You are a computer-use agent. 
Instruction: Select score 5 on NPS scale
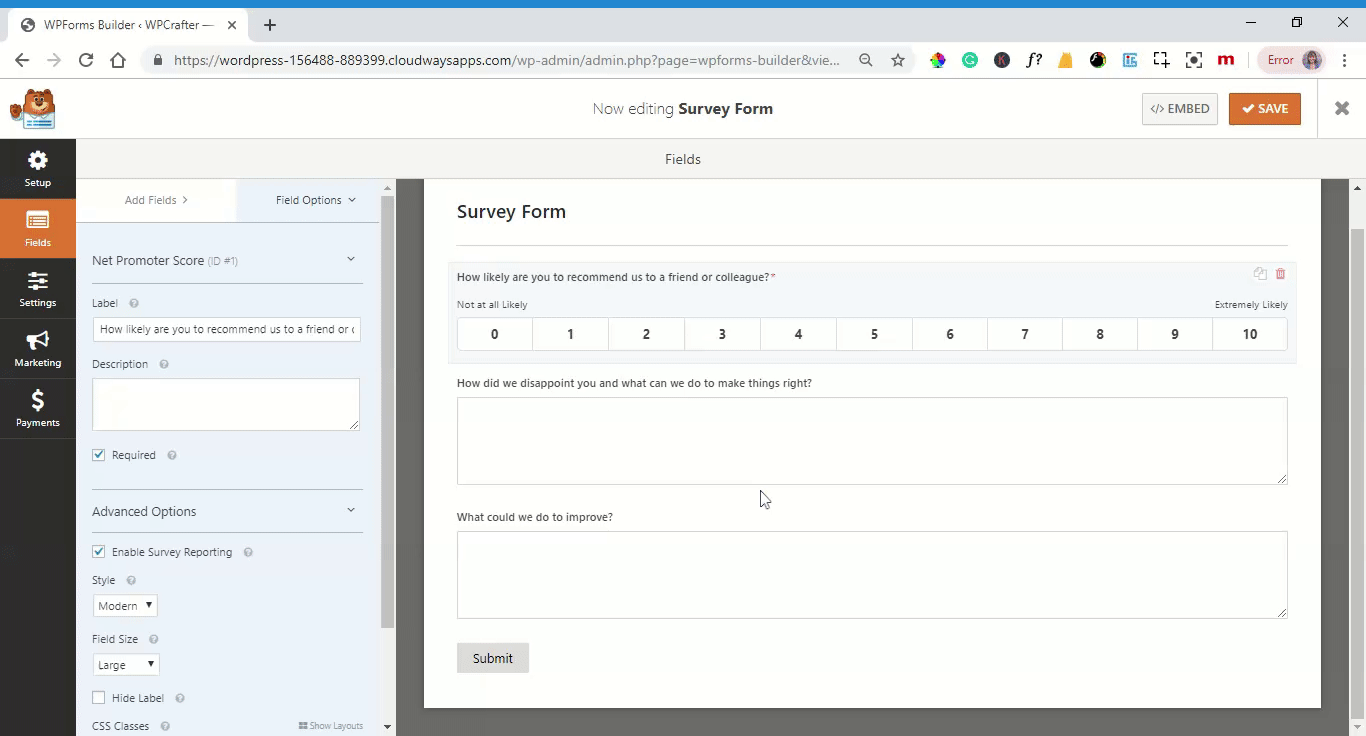[x=874, y=334]
